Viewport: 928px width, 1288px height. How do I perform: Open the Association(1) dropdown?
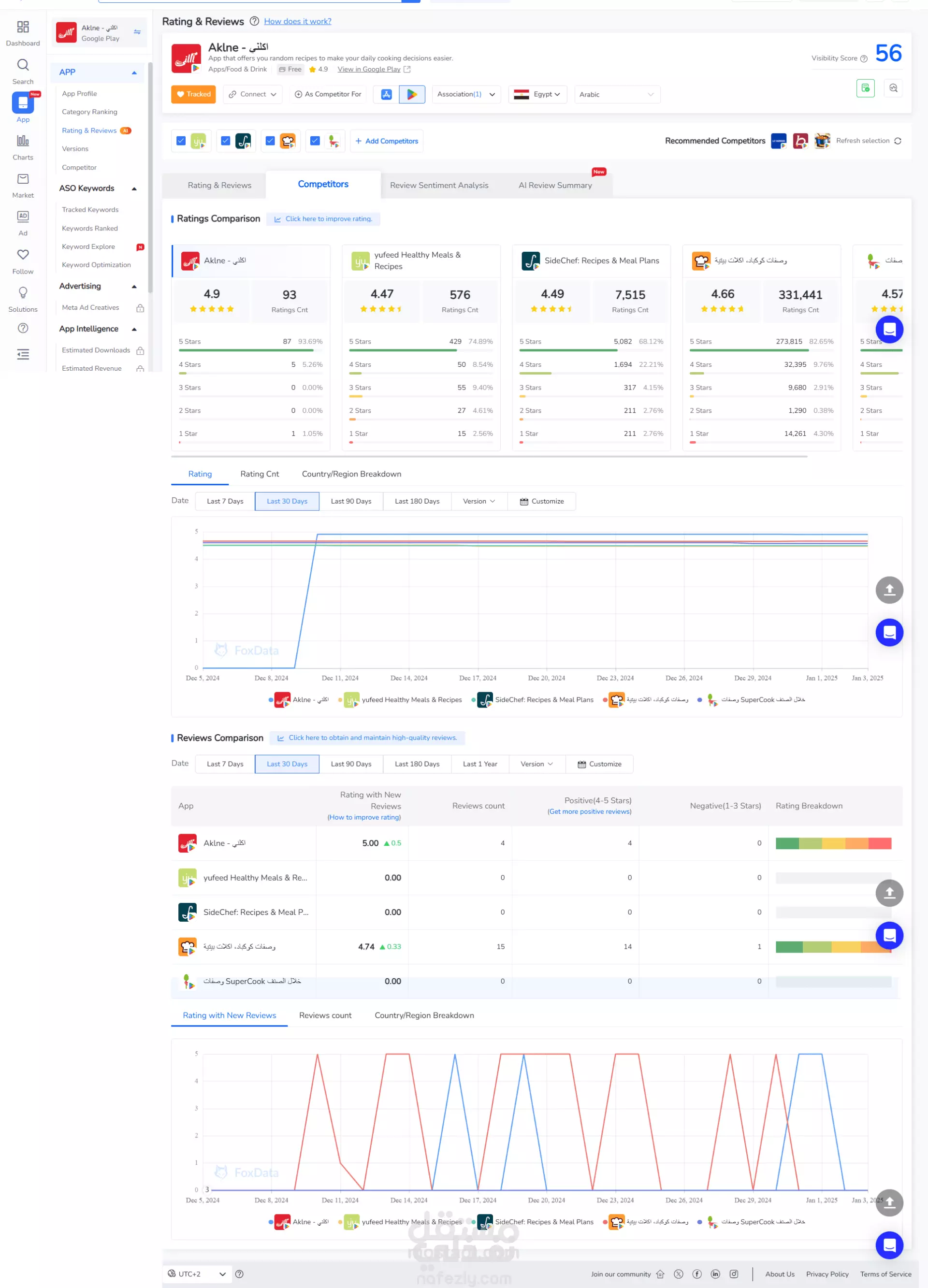[466, 94]
